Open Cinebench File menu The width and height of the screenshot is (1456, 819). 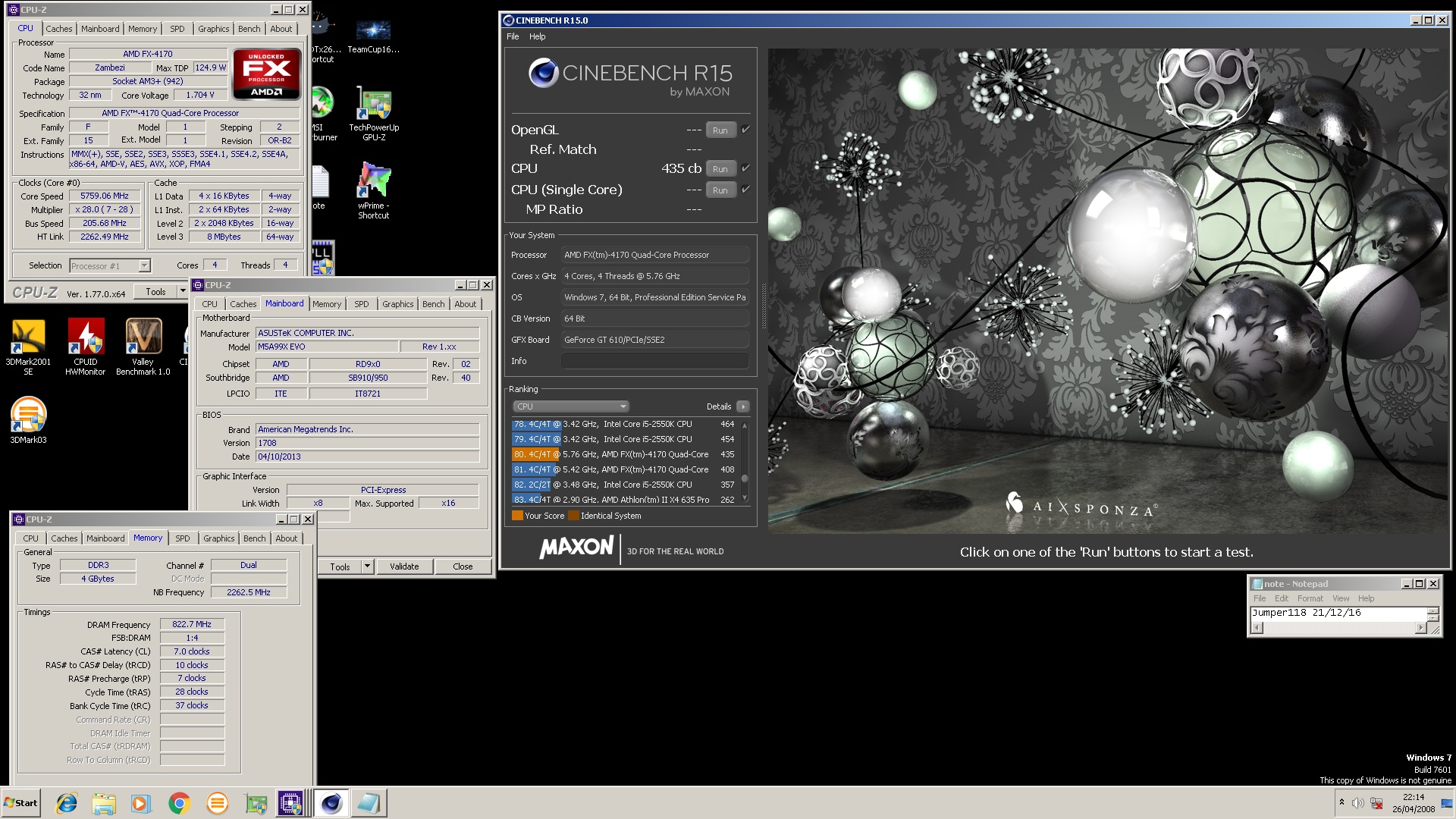coord(513,36)
